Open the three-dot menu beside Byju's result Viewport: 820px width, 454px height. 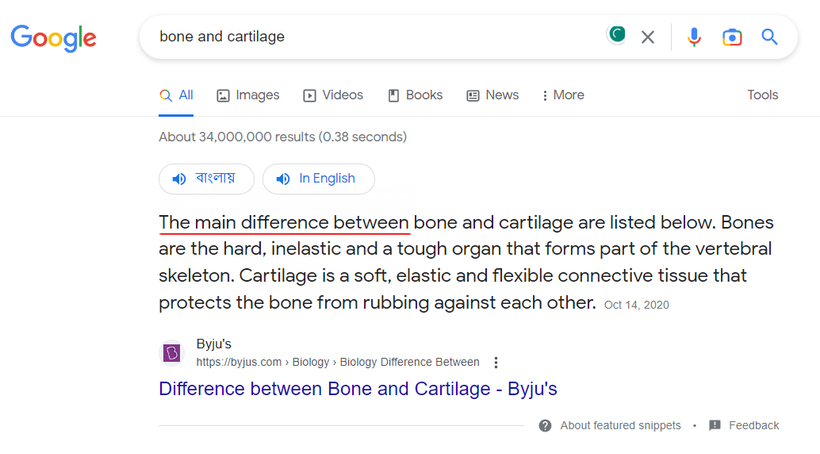[x=496, y=362]
